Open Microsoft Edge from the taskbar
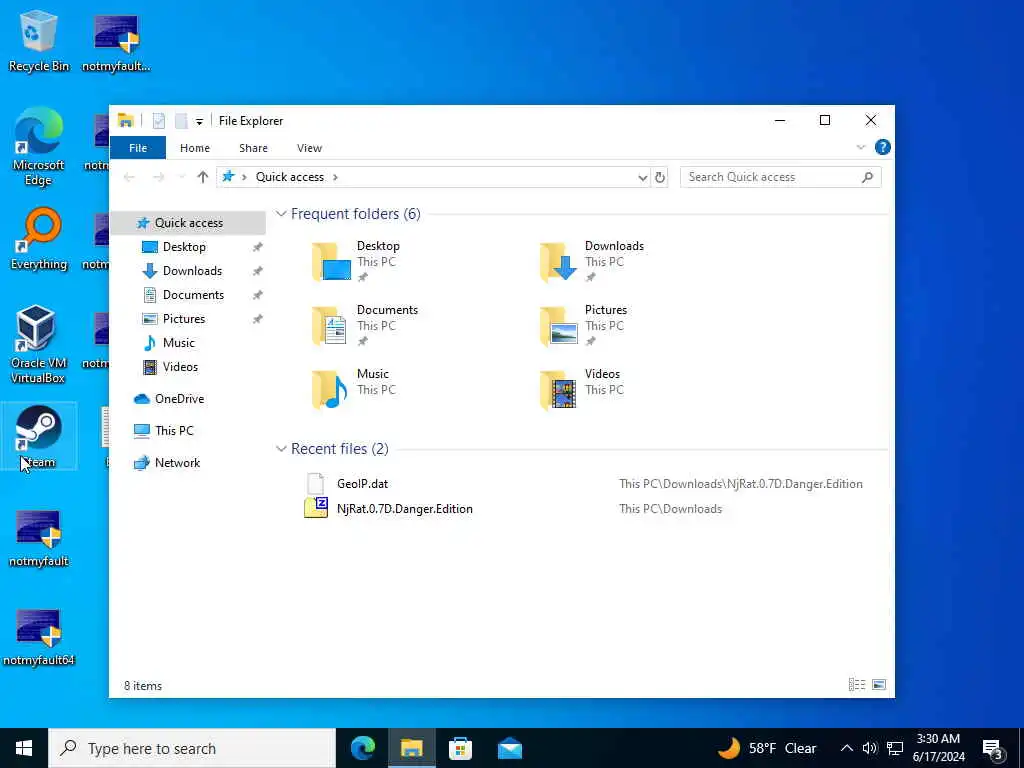This screenshot has height=768, width=1024. (362, 748)
